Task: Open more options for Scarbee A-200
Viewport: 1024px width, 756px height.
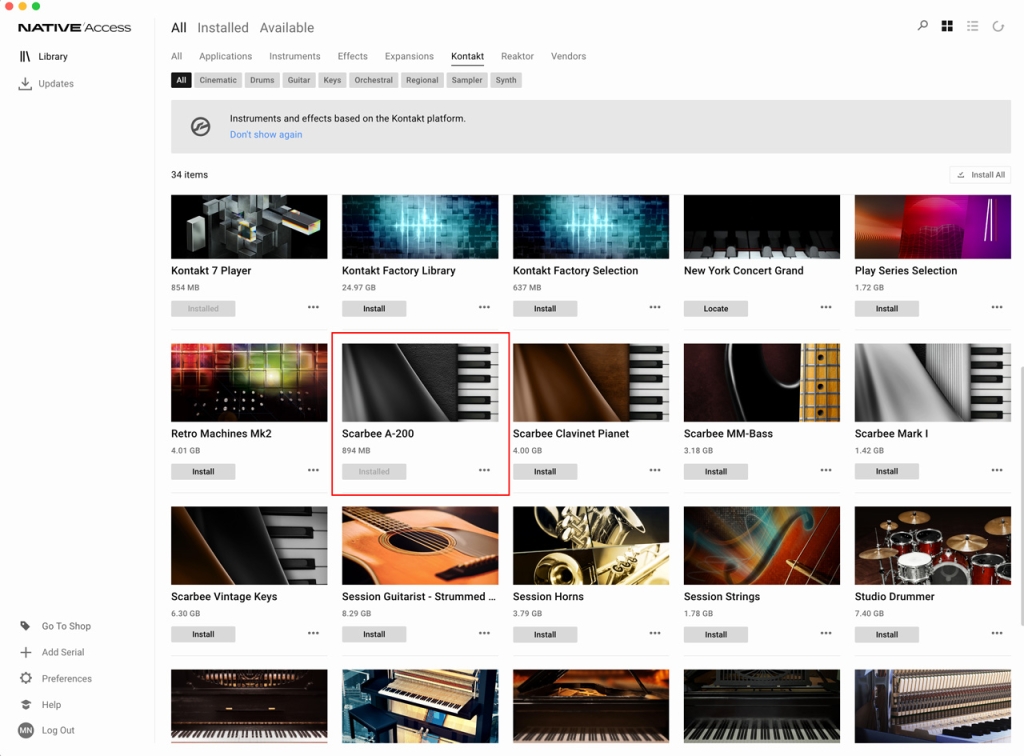Action: click(484, 470)
